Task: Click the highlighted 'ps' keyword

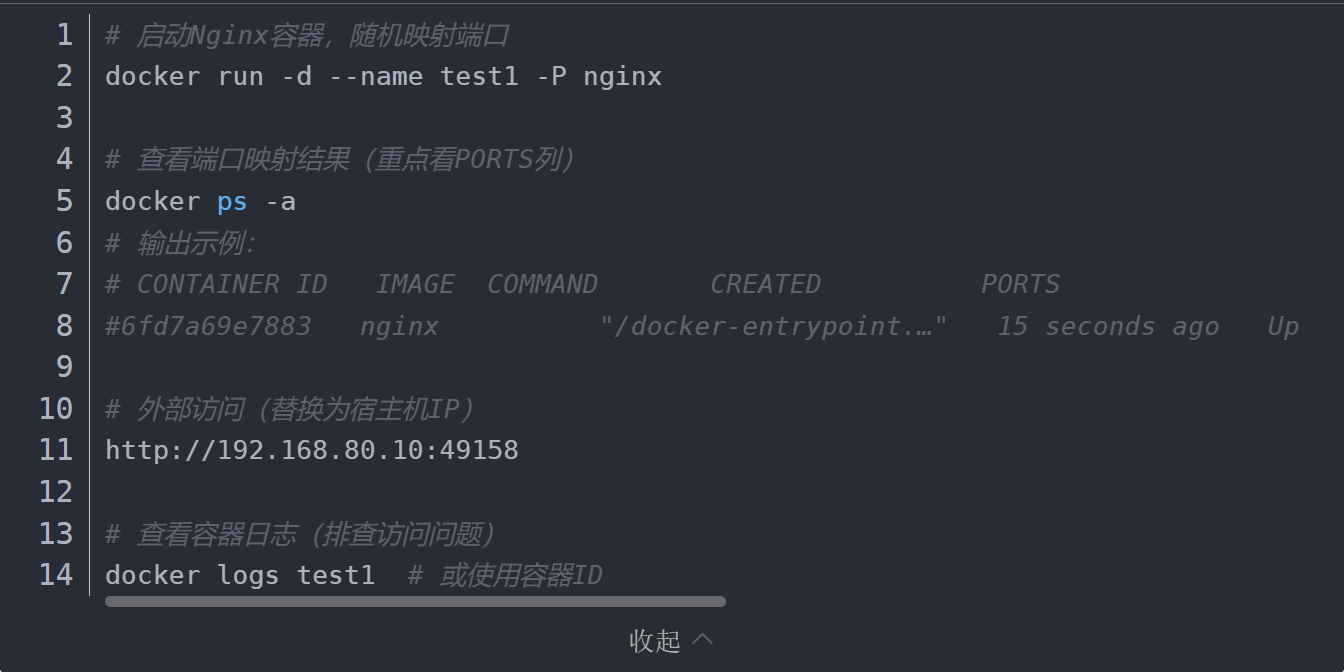Action: click(x=232, y=202)
